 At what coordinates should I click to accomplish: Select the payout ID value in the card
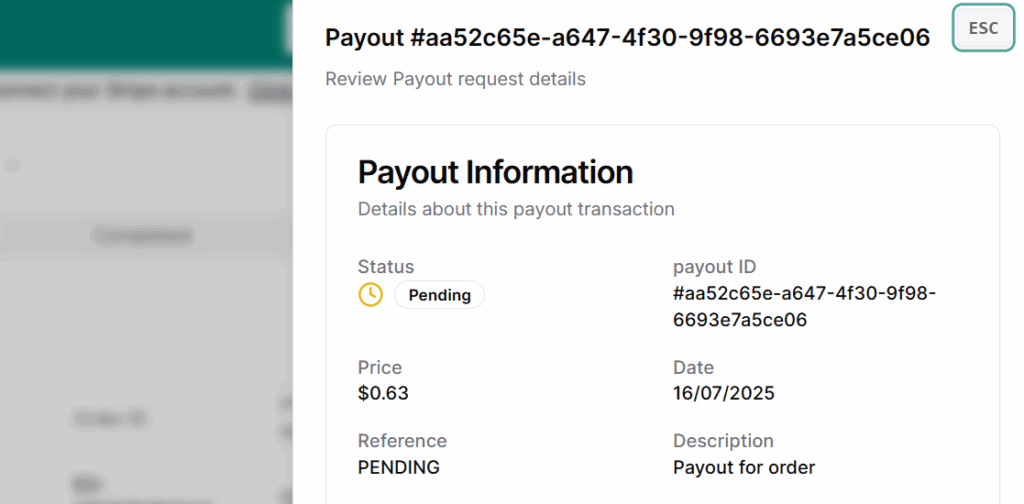(x=804, y=307)
